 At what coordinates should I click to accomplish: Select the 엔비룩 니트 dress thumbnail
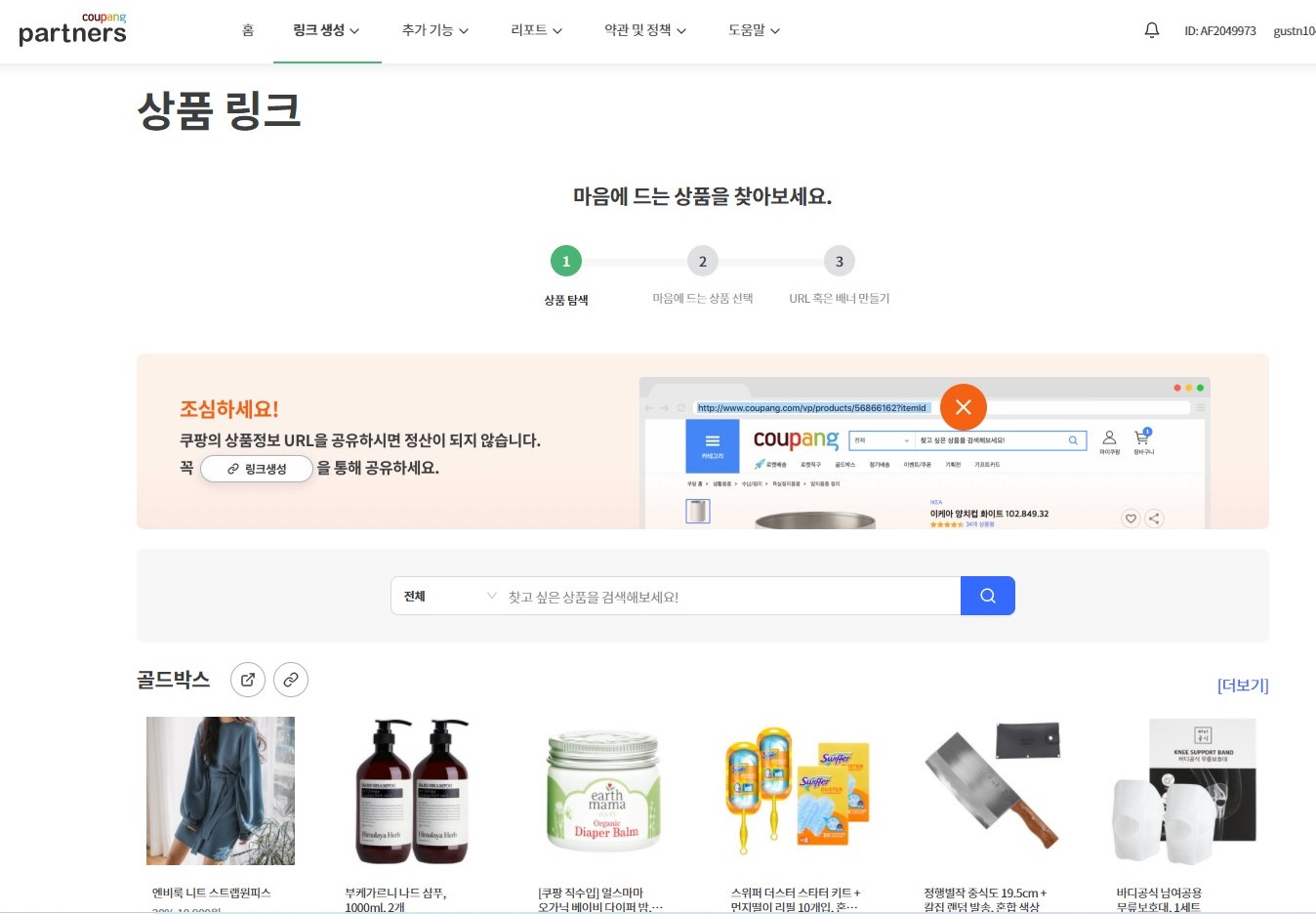click(x=221, y=791)
